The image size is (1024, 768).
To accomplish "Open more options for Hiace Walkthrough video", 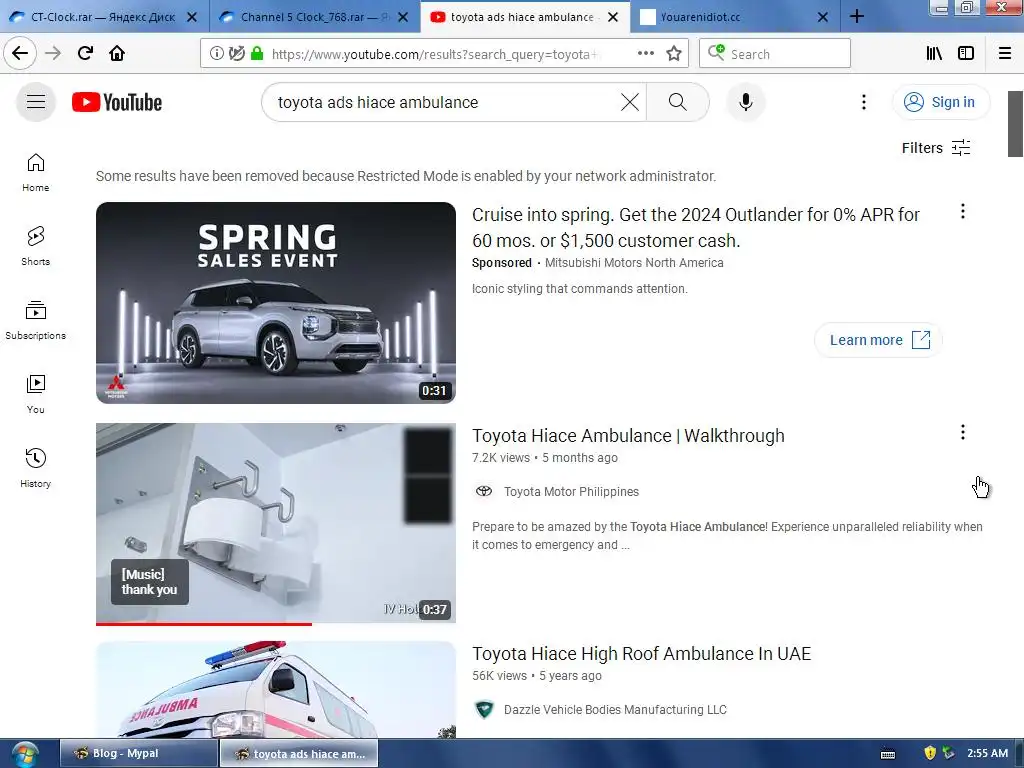I will (962, 432).
